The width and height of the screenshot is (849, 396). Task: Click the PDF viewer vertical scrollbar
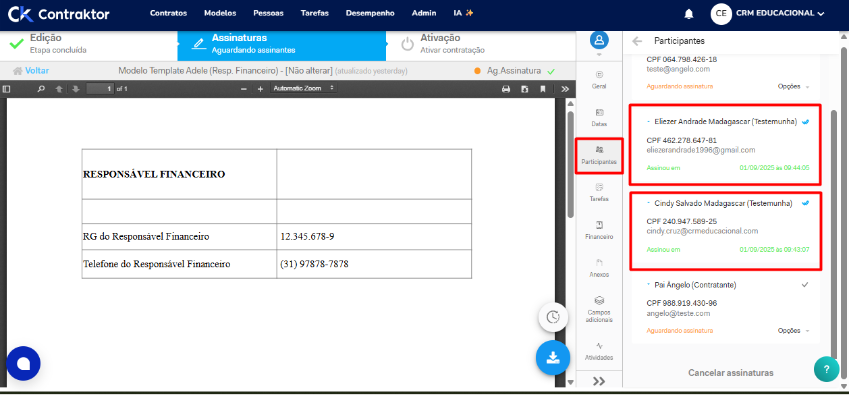click(x=571, y=164)
